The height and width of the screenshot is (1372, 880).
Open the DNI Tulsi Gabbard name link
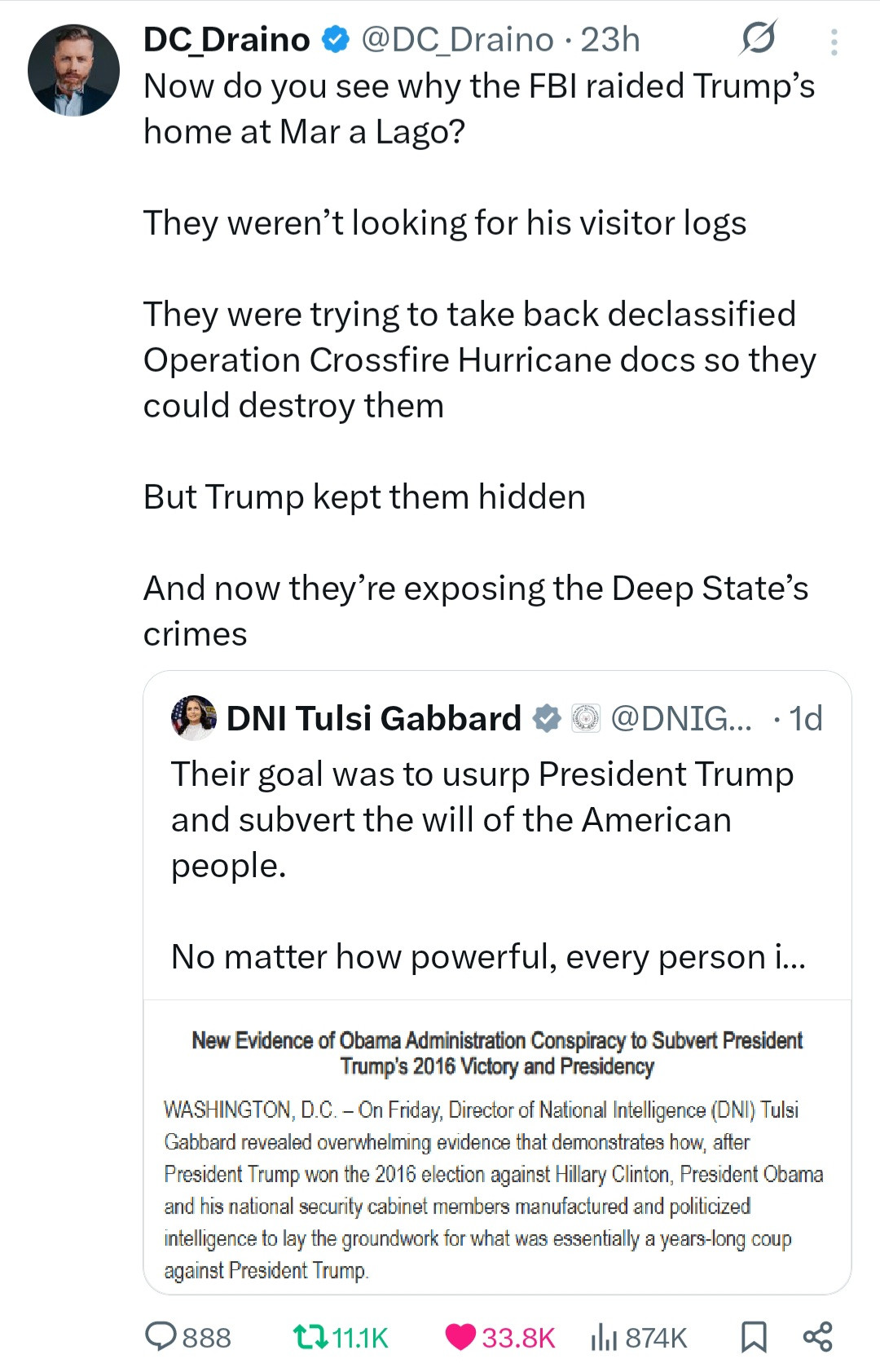373,718
